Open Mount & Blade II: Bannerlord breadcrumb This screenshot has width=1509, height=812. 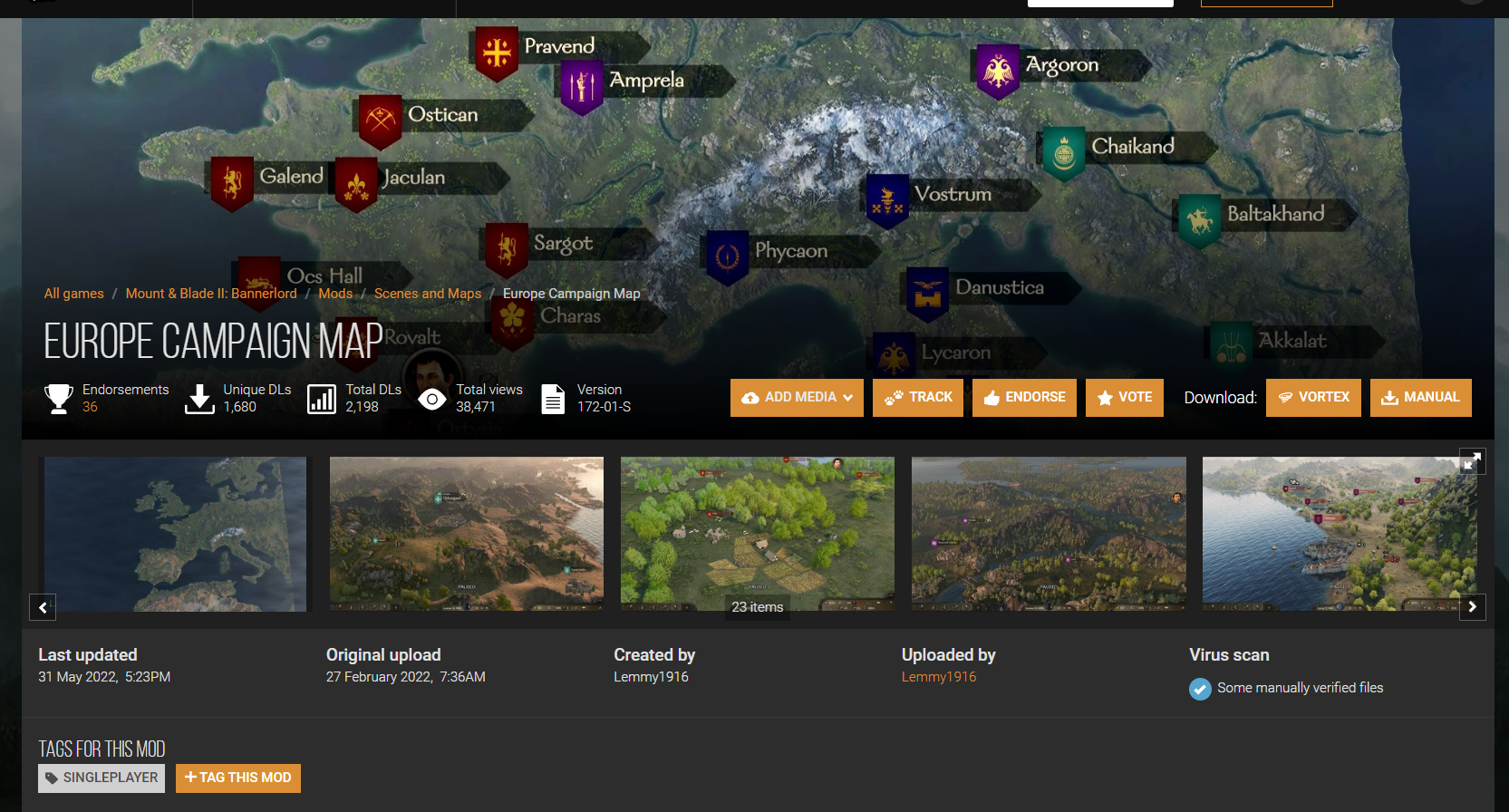click(x=211, y=294)
